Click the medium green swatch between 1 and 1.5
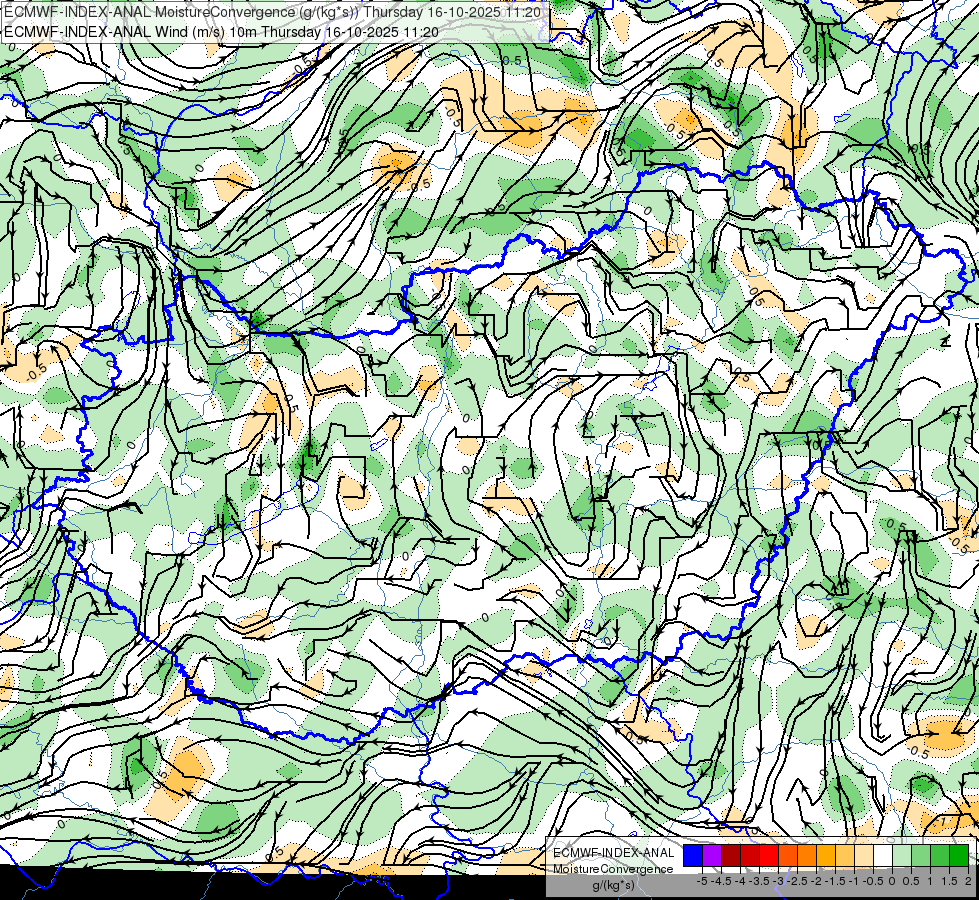 pyautogui.click(x=940, y=856)
